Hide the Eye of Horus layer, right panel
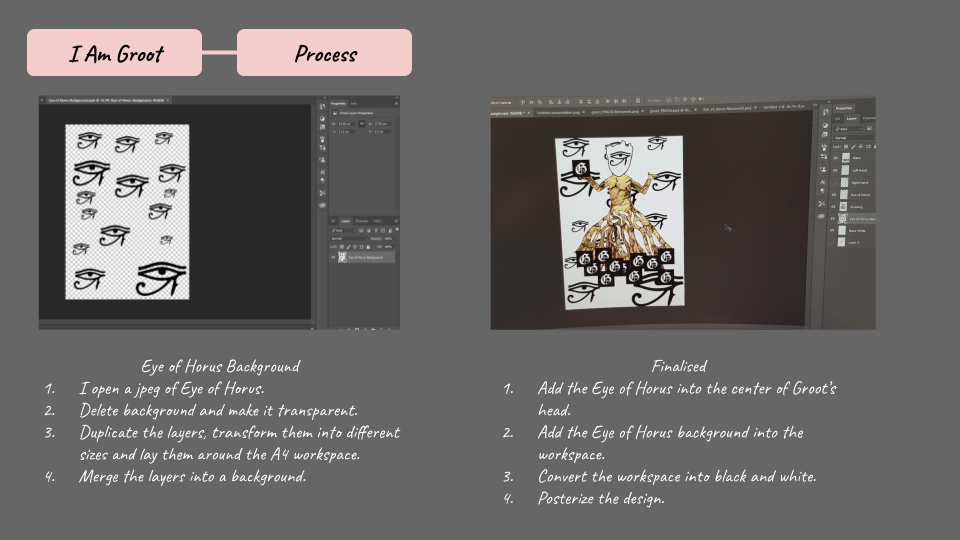960x540 pixels. click(x=834, y=195)
